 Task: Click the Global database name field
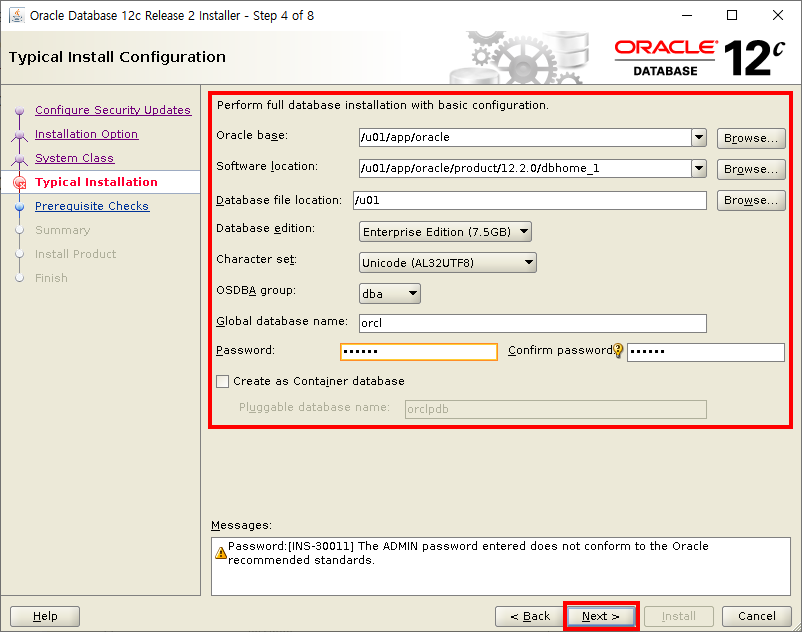coord(532,324)
